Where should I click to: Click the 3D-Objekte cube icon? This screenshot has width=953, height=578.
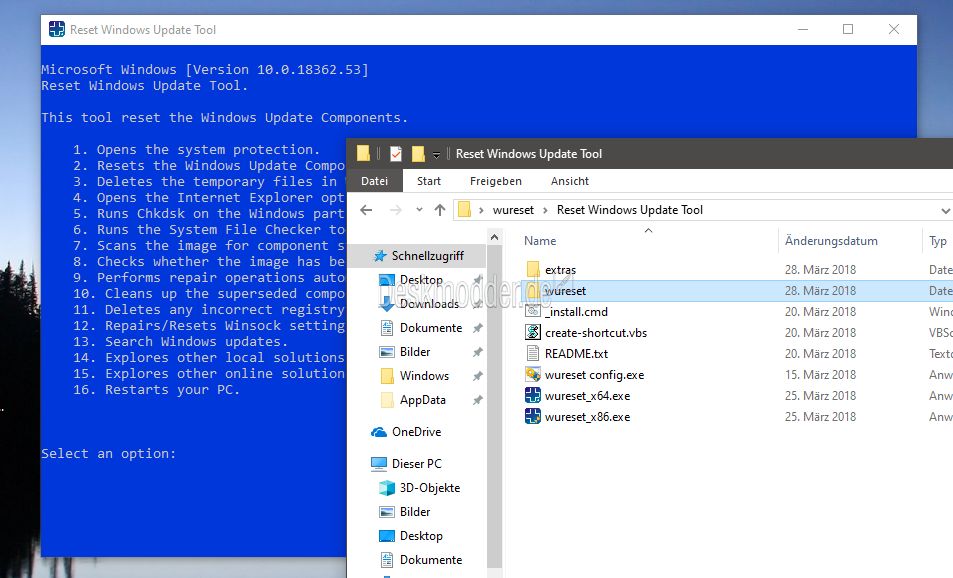tap(387, 487)
